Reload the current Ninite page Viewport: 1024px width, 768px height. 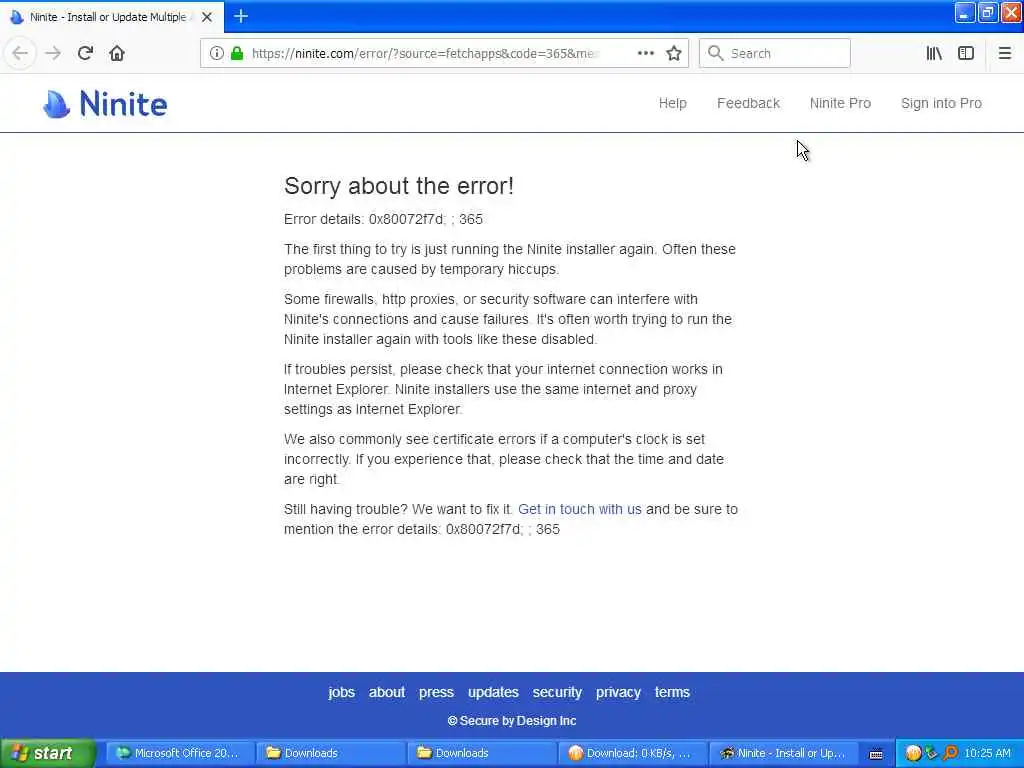(85, 53)
